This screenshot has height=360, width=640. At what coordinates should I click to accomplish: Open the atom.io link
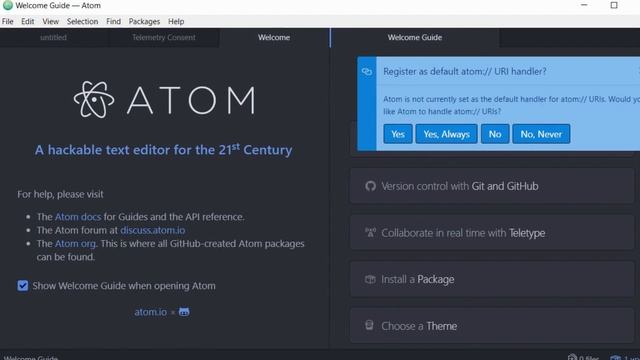pyautogui.click(x=151, y=312)
